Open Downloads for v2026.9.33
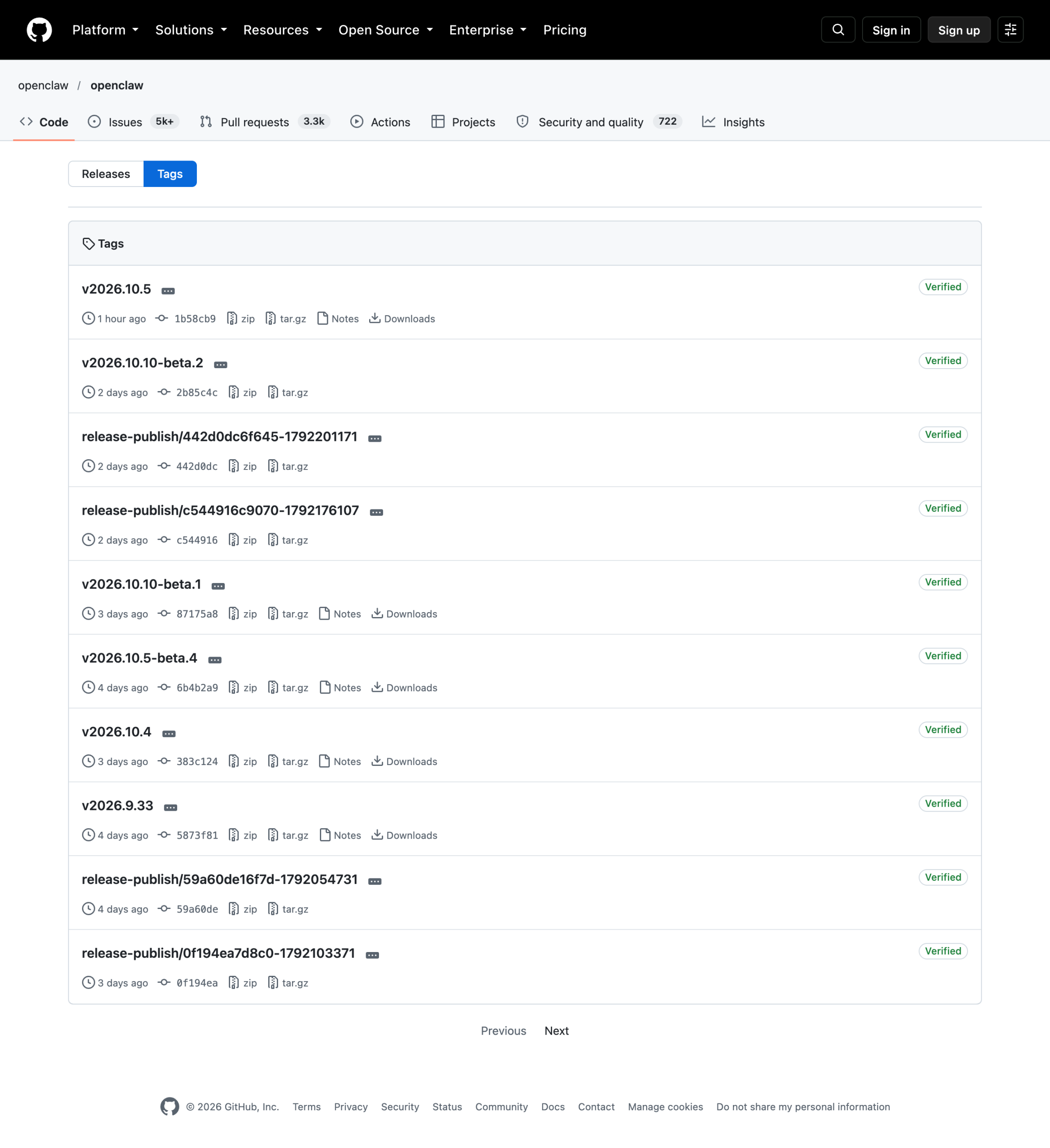Screen dimensions: 1050x1148 pyautogui.click(x=405, y=835)
